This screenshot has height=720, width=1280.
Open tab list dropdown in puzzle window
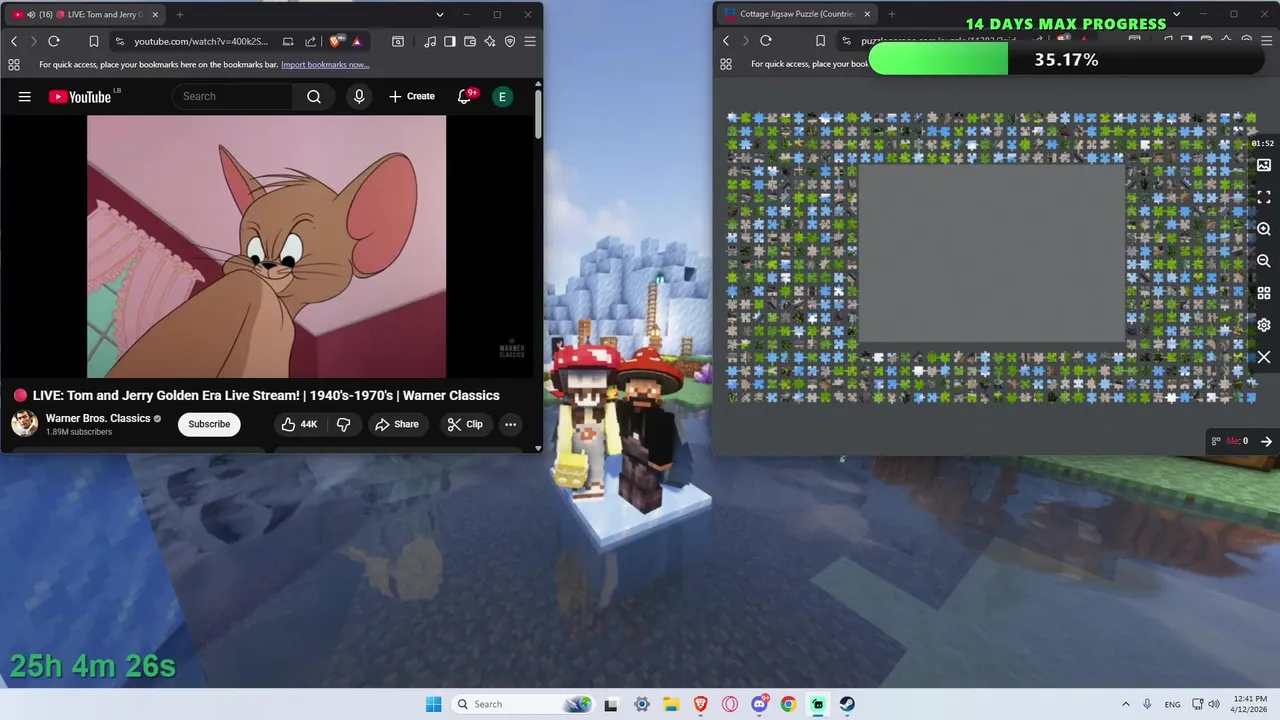click(1176, 15)
